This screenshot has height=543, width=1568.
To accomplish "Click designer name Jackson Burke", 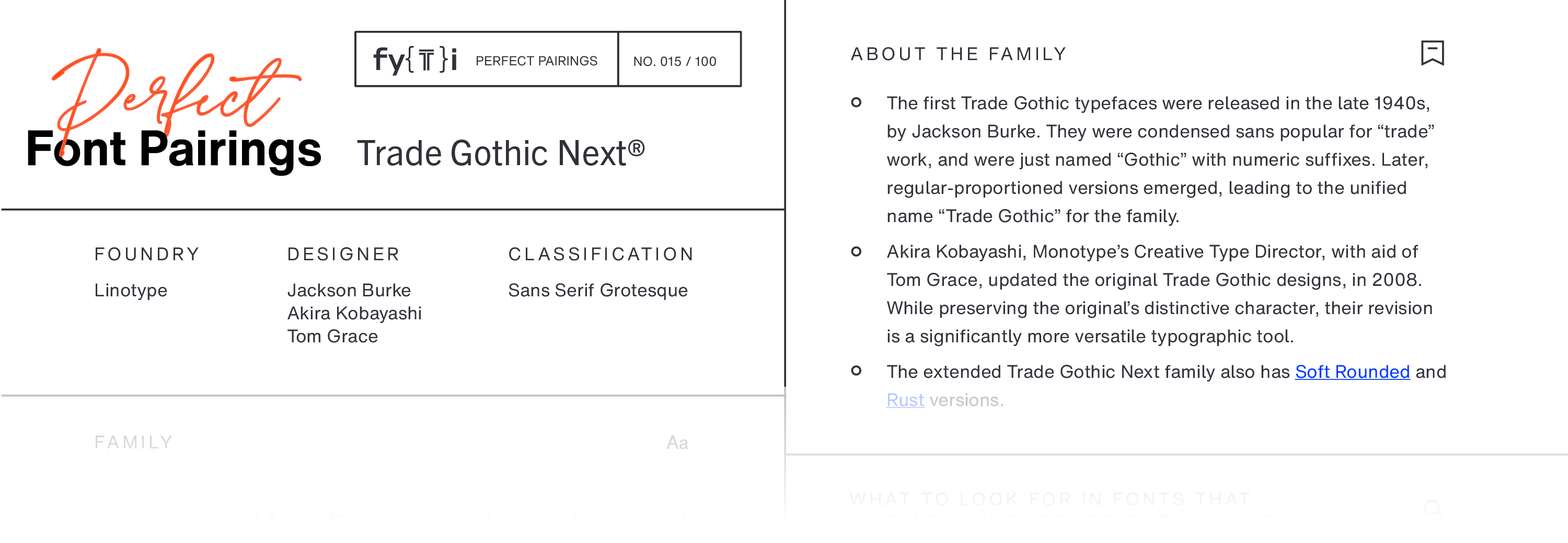I will coord(349,291).
